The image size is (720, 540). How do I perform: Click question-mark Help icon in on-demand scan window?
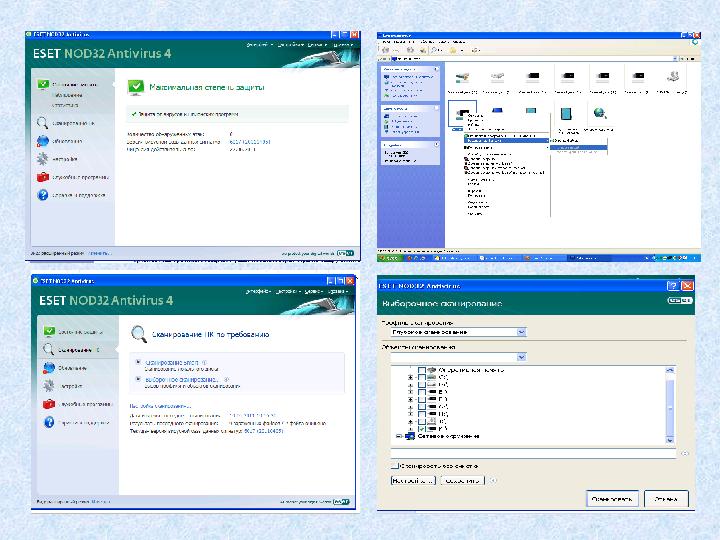pos(49,422)
